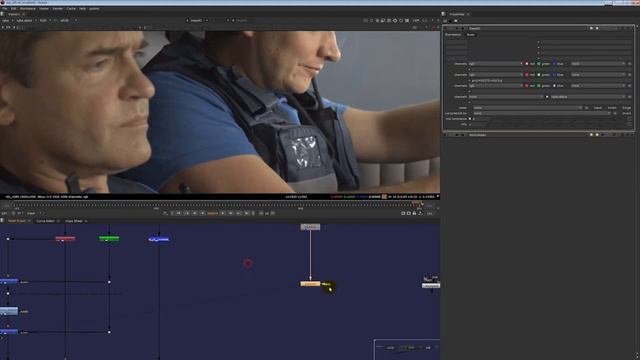The height and width of the screenshot is (360, 640).
Task: Open the unpremult by dropdown
Action: tap(542, 113)
